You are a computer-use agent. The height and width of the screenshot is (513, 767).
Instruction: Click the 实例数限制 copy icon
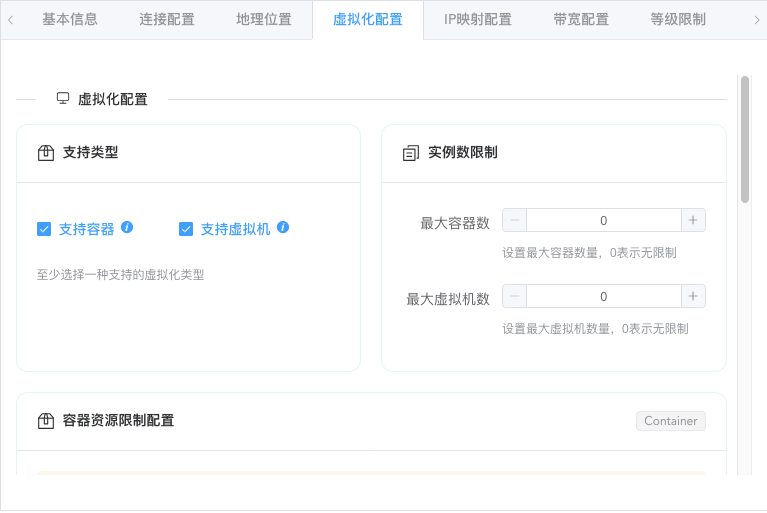click(x=410, y=153)
